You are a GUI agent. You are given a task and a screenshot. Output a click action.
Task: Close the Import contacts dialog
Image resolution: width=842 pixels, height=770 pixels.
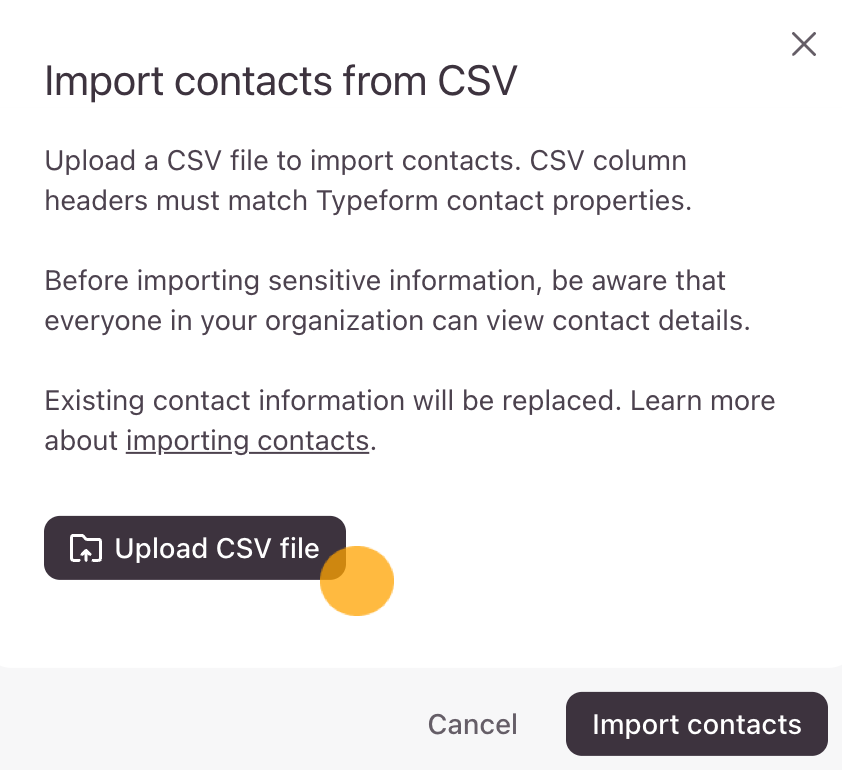803,44
